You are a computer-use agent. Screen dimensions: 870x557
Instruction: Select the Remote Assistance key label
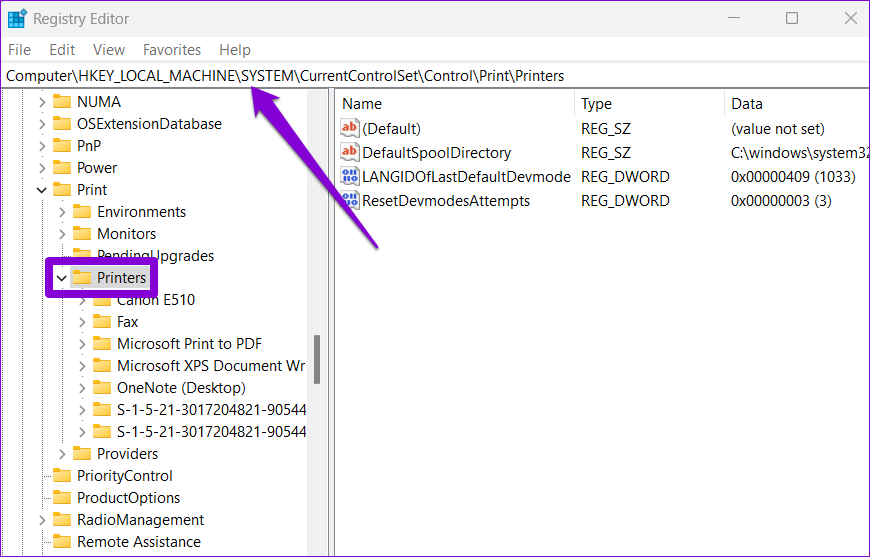pyautogui.click(x=139, y=541)
